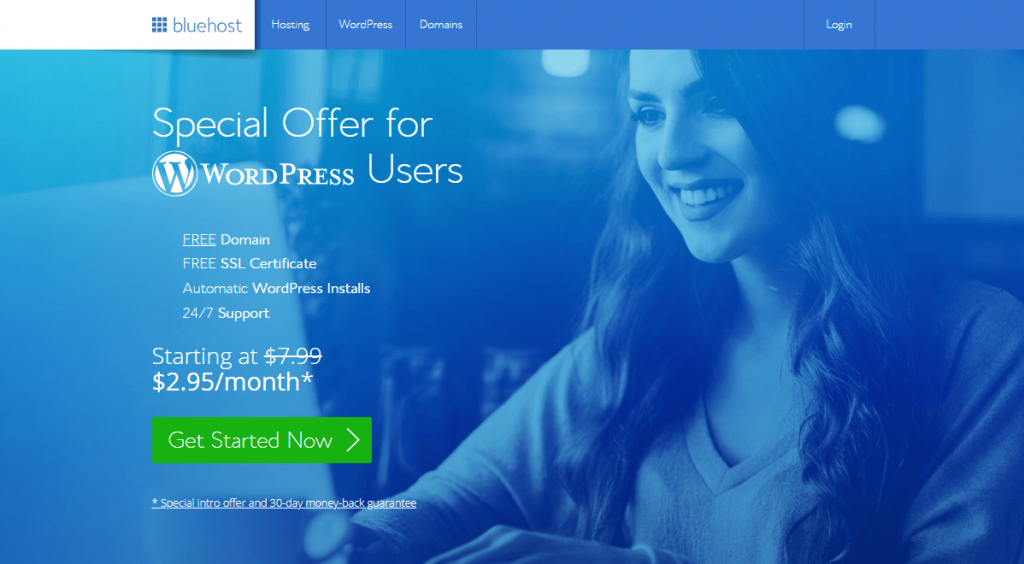The image size is (1024, 564).
Task: Click the FREE SSL Certificate feature text
Action: tap(249, 264)
